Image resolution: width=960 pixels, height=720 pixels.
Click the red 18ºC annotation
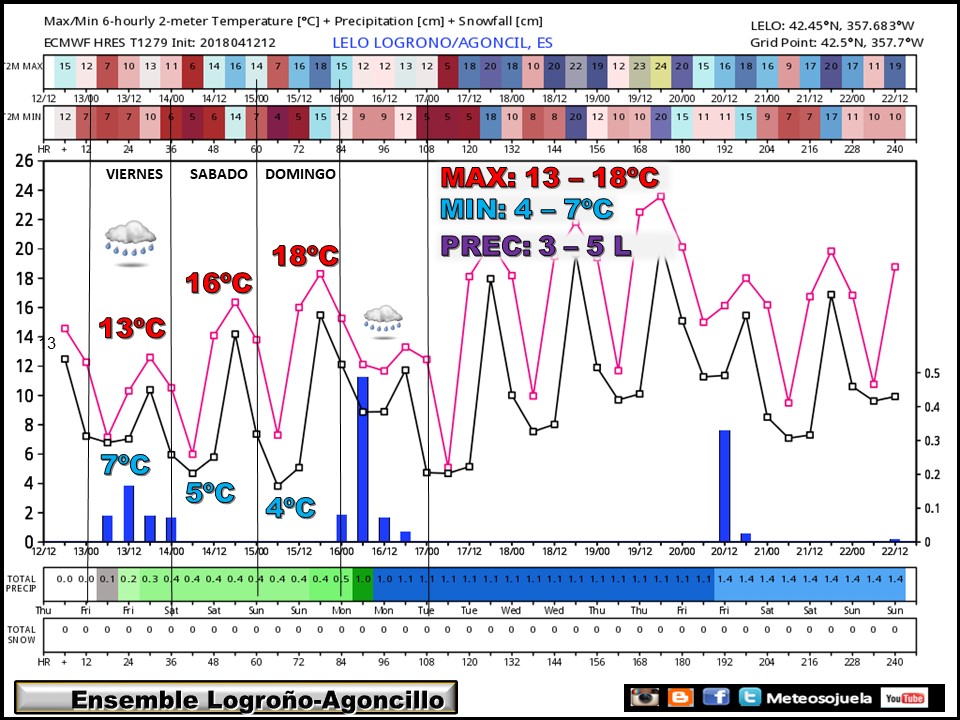[305, 255]
